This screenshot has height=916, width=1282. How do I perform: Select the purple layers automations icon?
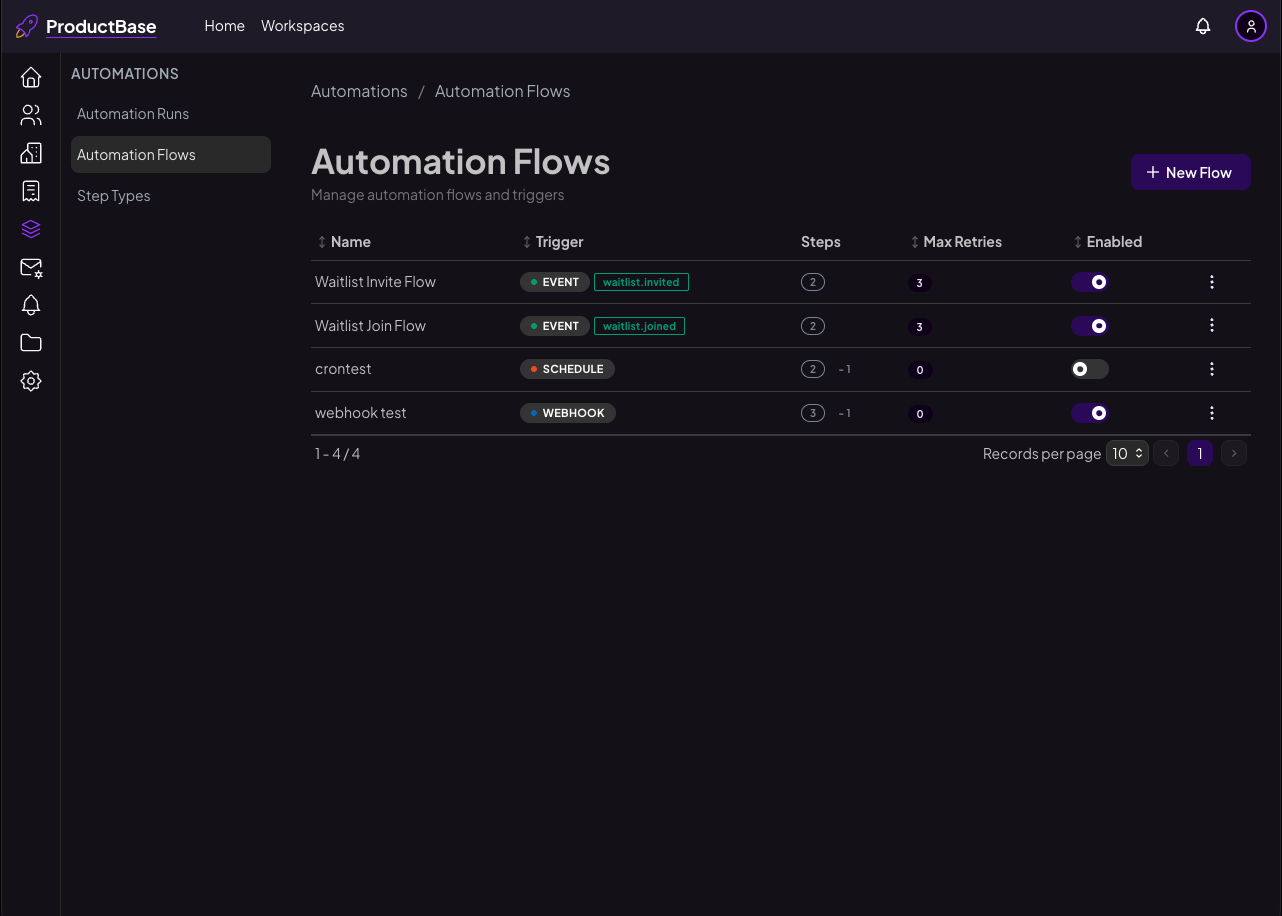click(31, 229)
